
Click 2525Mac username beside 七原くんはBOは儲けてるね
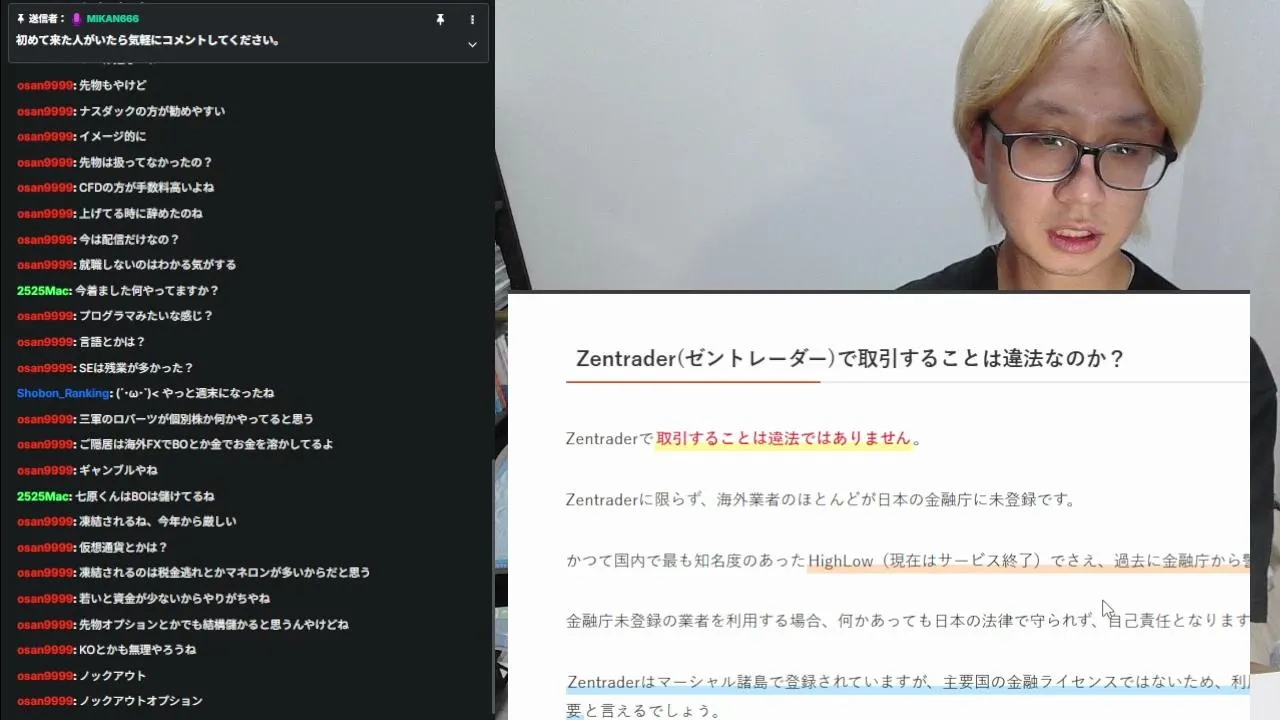[44, 496]
